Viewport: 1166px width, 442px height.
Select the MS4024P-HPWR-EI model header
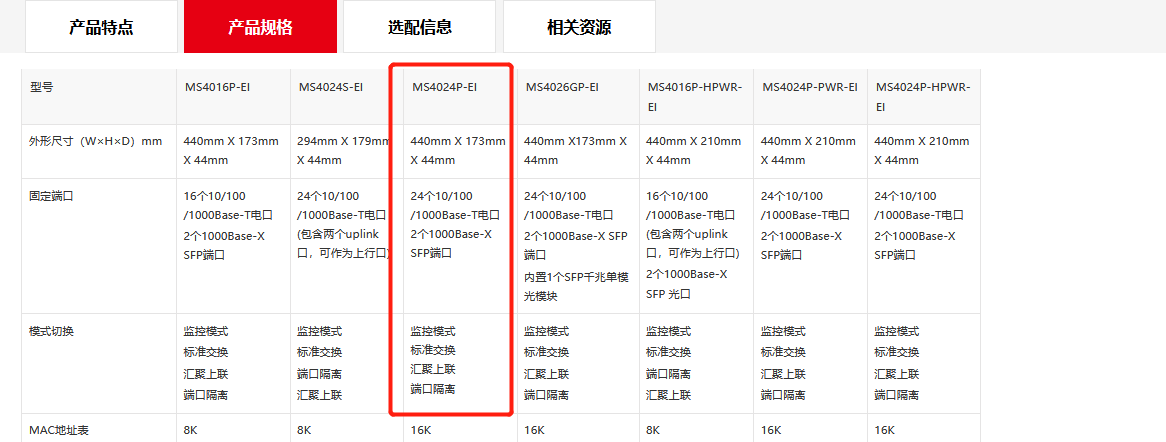(x=923, y=97)
